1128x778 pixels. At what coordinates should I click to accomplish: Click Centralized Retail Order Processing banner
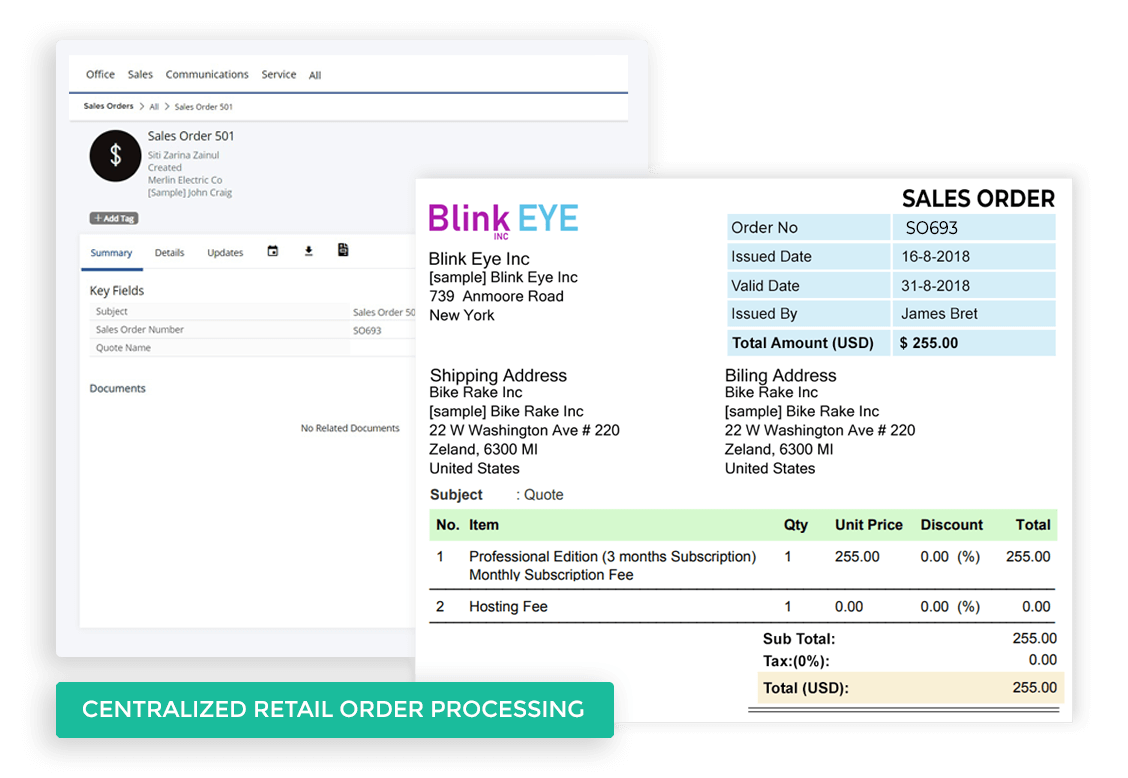pos(335,710)
